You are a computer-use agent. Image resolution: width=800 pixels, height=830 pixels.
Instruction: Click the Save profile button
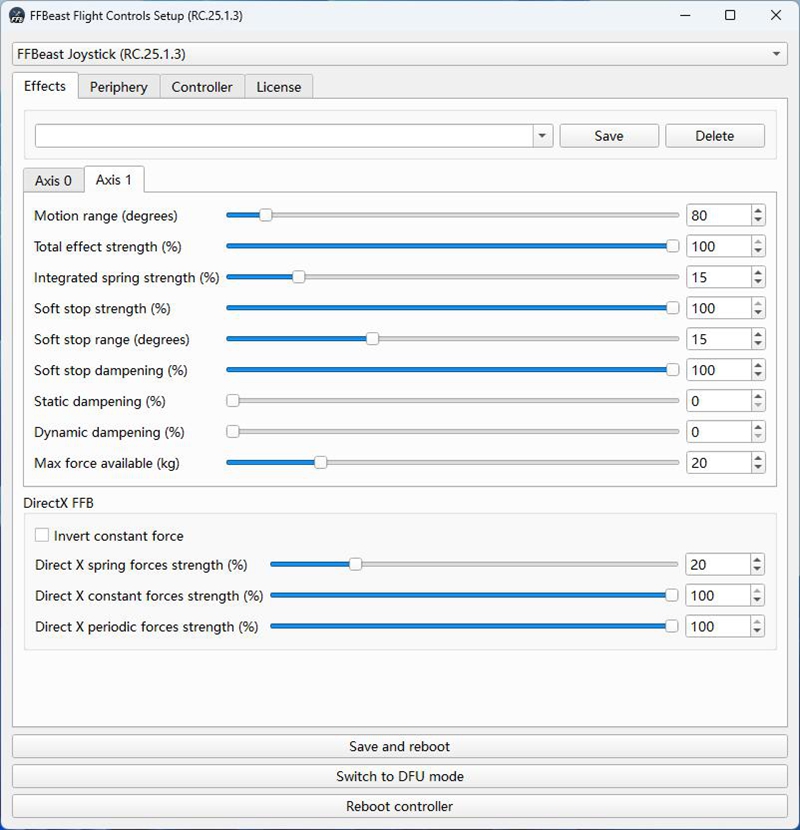(608, 136)
